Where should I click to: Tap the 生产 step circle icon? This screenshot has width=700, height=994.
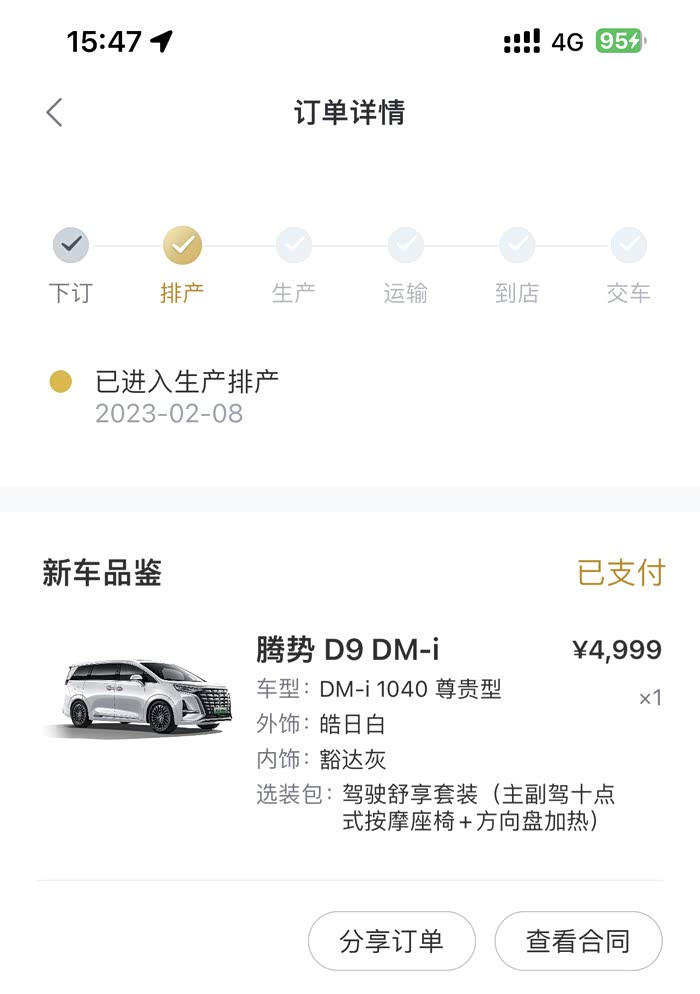(294, 244)
